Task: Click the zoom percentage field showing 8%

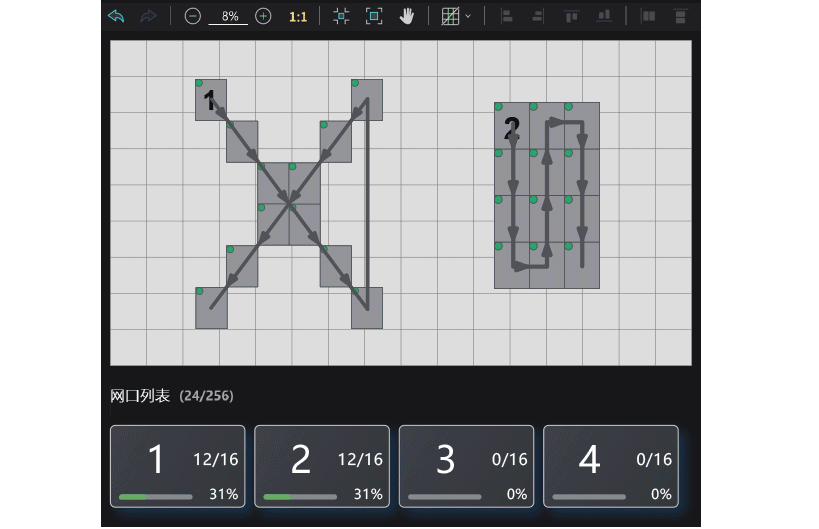Action: 230,16
